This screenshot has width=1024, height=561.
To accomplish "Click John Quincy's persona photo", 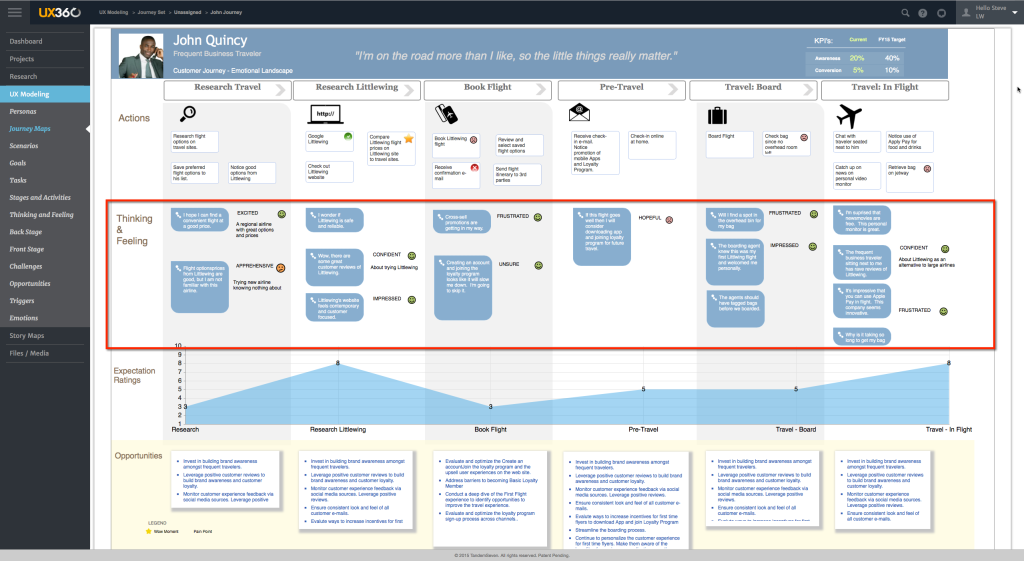I will point(141,56).
